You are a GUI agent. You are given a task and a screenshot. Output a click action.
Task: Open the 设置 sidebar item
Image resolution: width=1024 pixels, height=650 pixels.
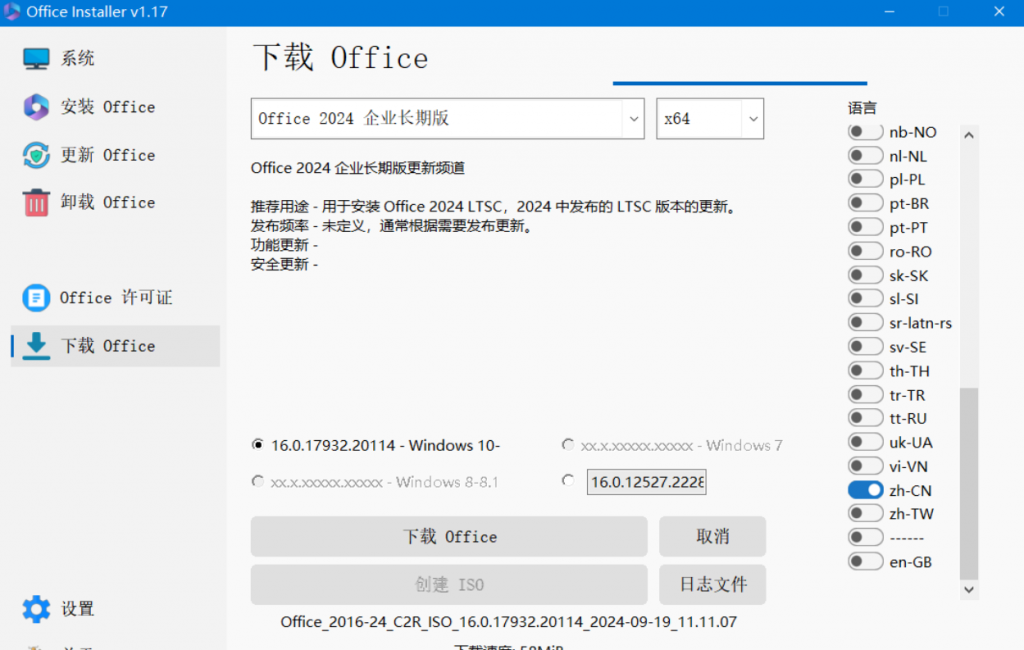[115, 609]
